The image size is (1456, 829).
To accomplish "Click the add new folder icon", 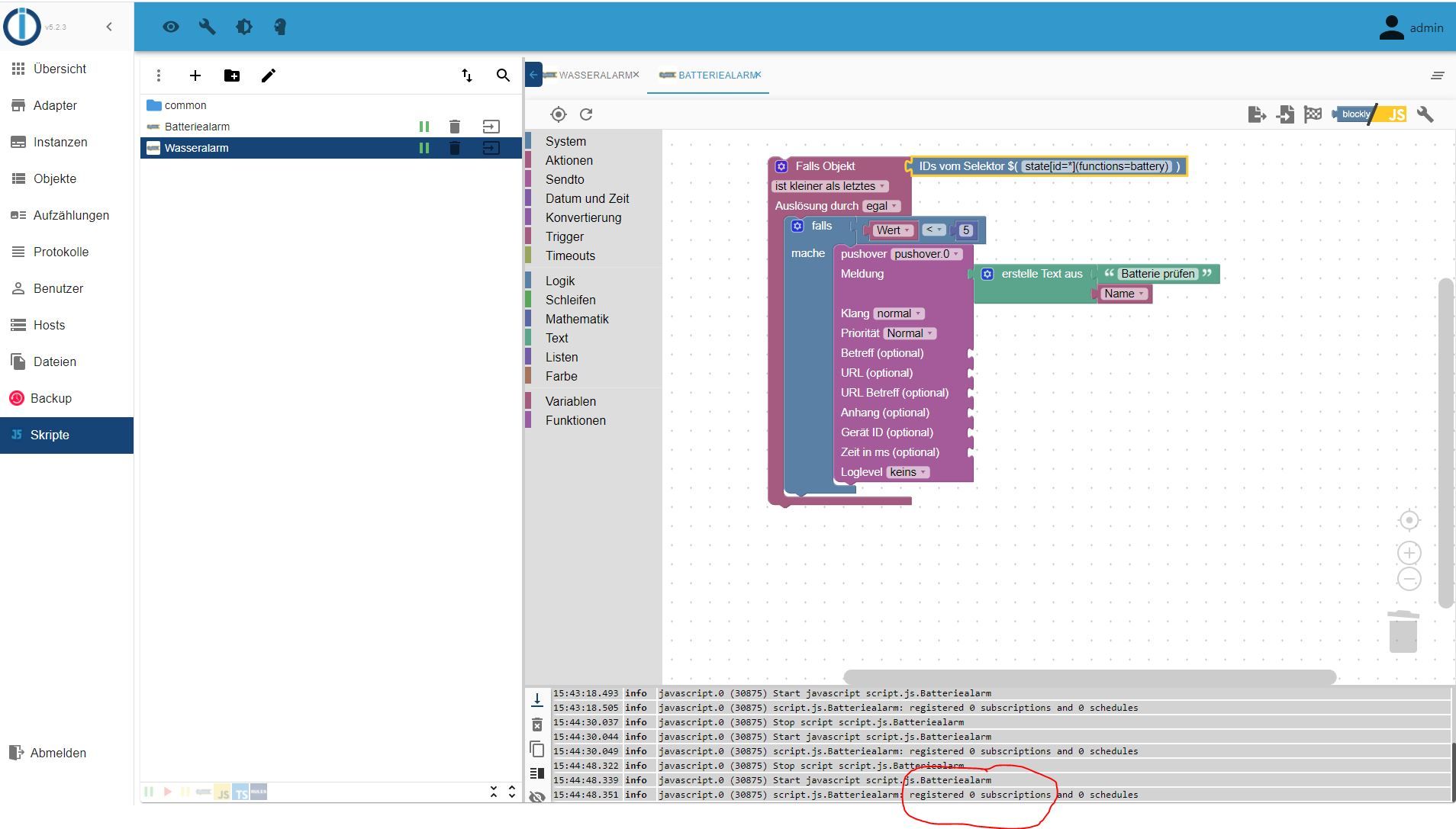I will pos(232,76).
